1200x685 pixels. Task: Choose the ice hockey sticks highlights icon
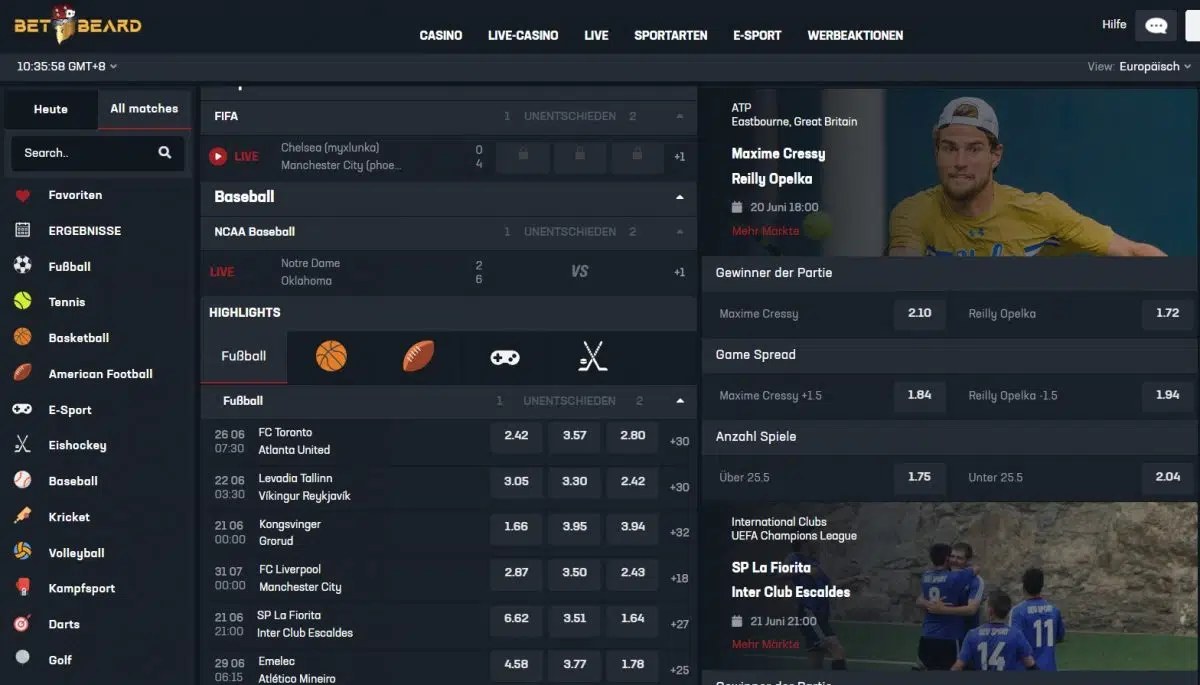[593, 356]
